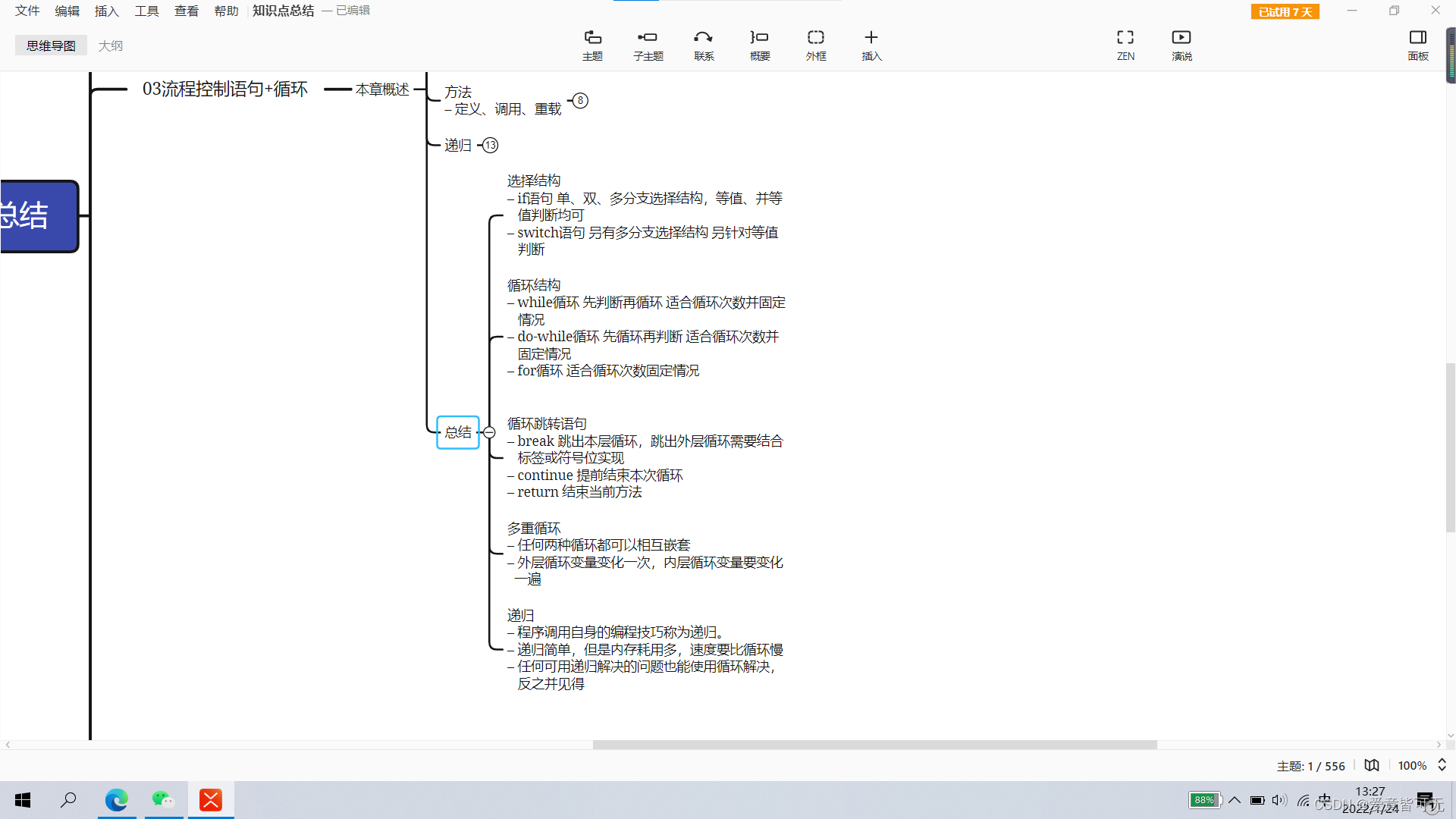Select the 联系 relationship tool
The image size is (1456, 819).
704,45
